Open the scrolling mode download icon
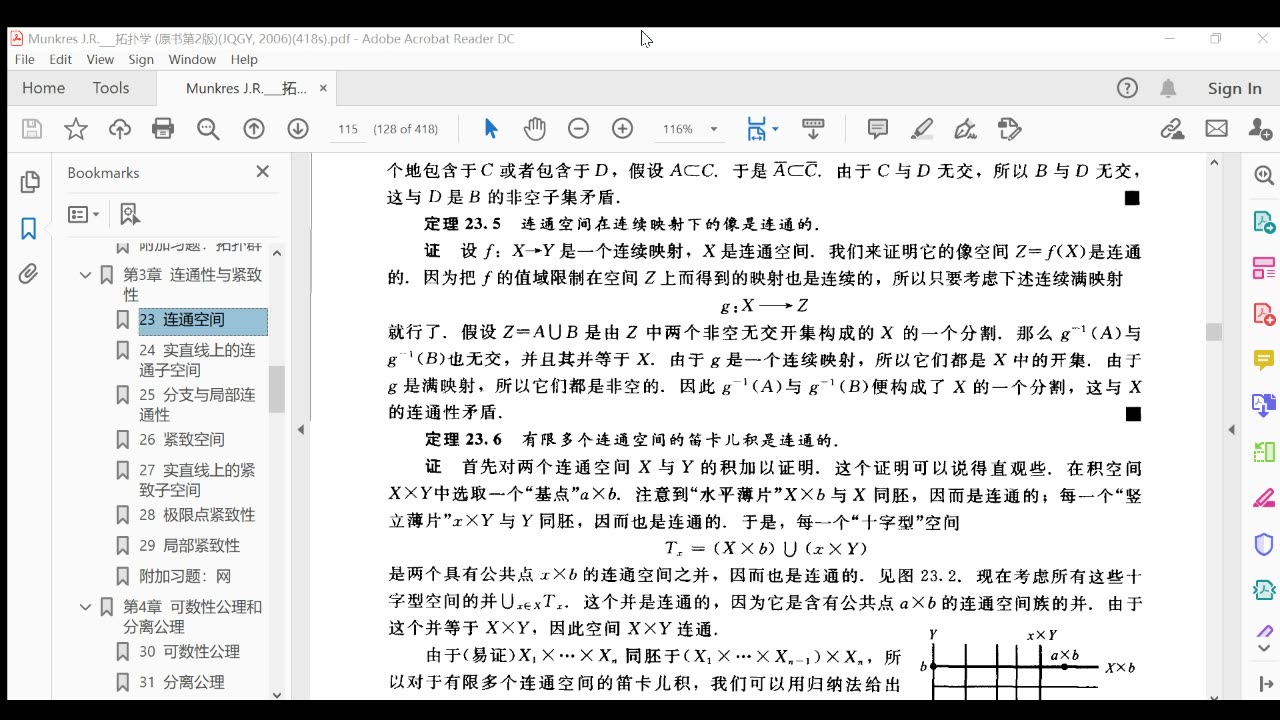This screenshot has width=1280, height=720. coord(813,129)
